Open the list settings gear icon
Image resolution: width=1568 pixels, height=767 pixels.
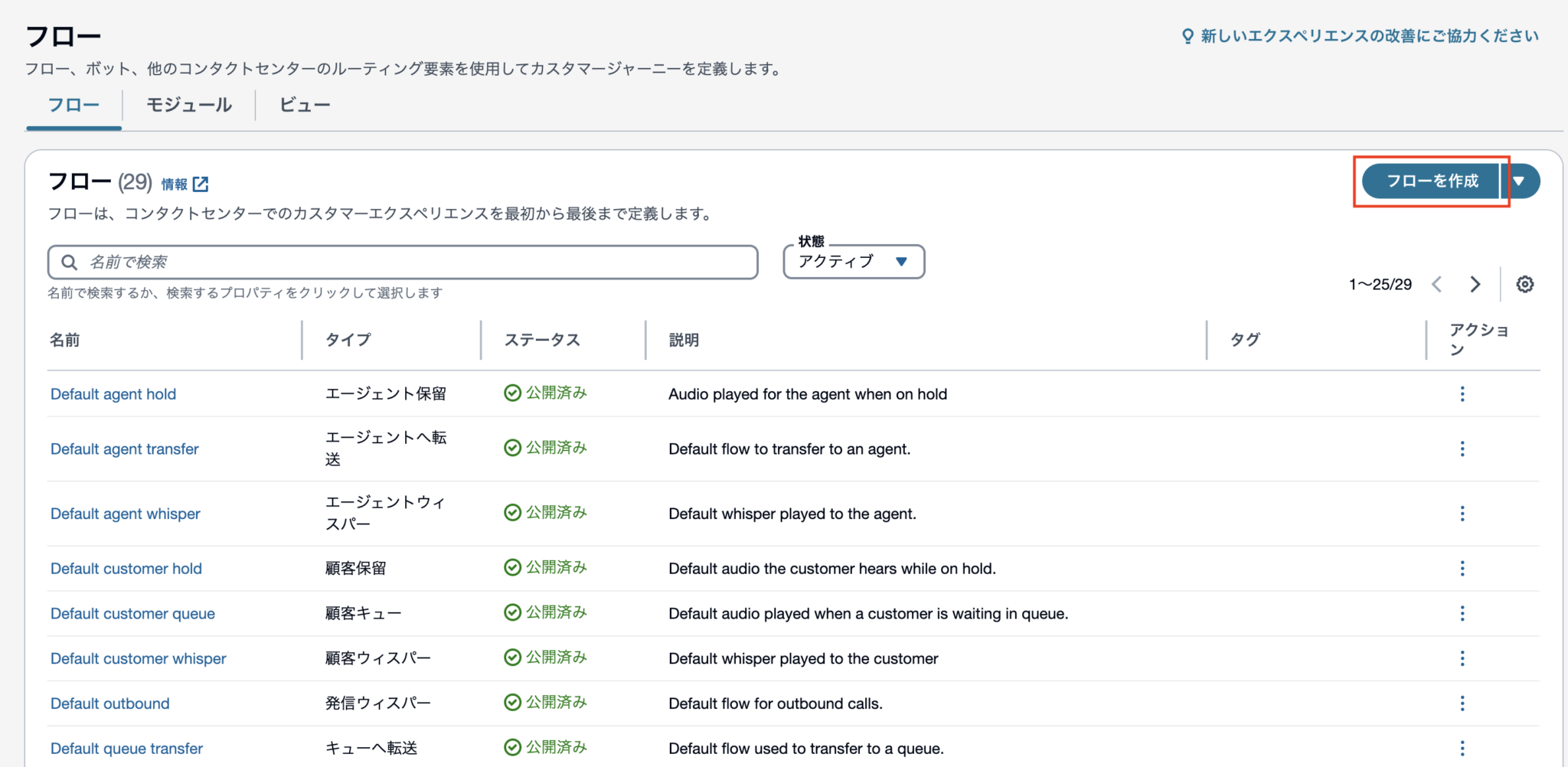(x=1525, y=284)
